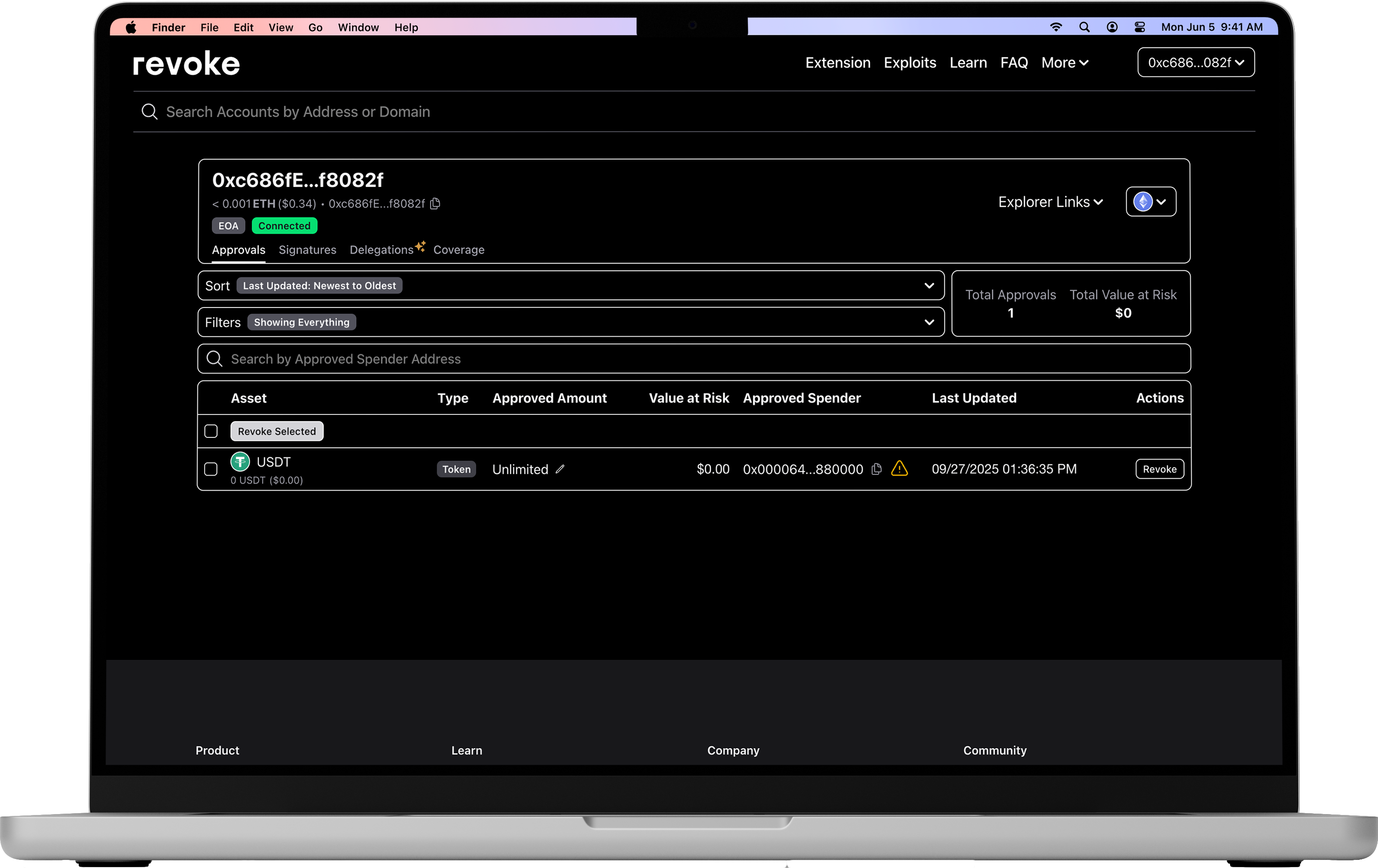This screenshot has height=868, width=1378.
Task: Copy the approved spender address 0x000064...880000
Action: coord(876,469)
